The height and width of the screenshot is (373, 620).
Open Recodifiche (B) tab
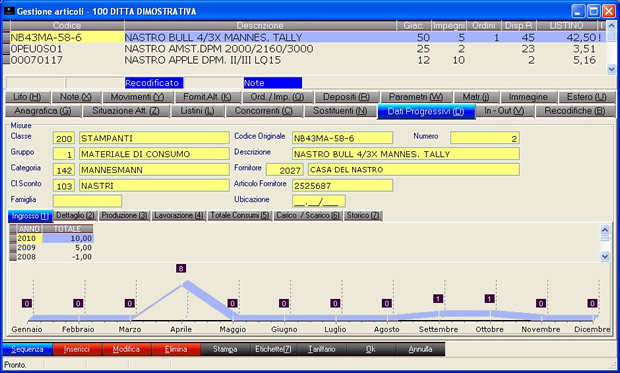pos(575,111)
